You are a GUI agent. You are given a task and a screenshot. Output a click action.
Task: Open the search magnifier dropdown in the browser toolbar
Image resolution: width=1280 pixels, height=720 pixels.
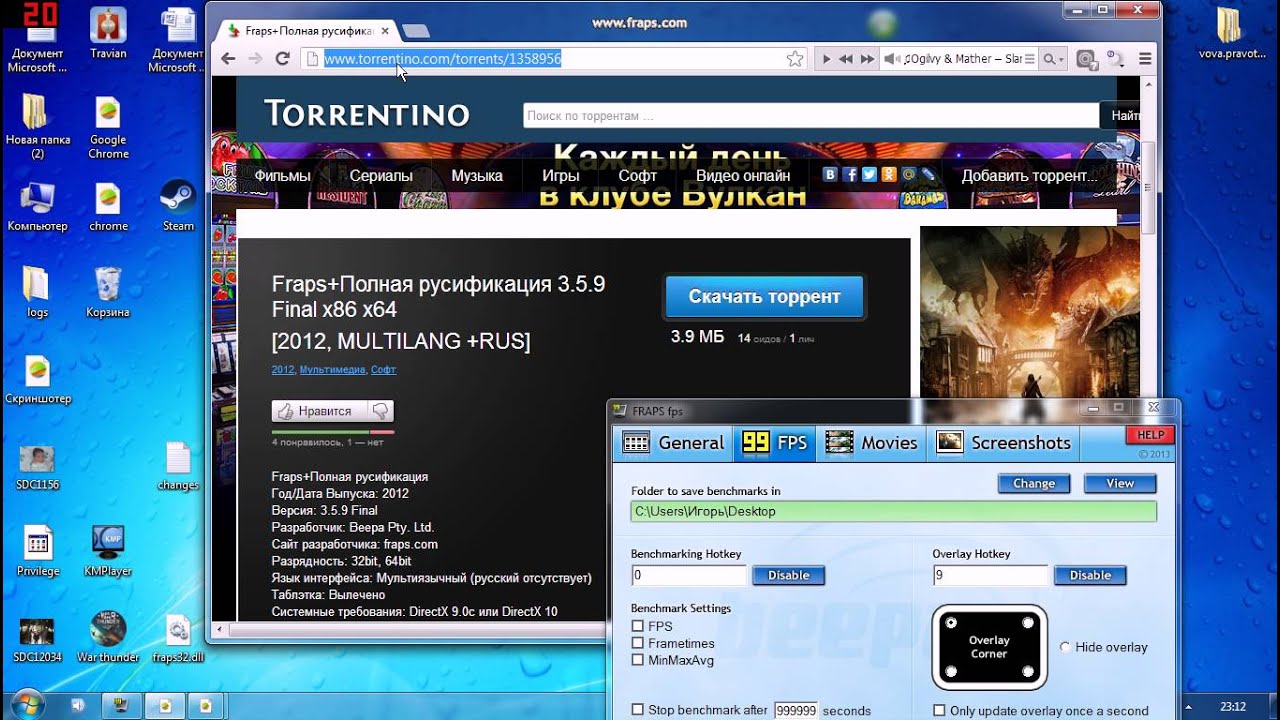(1054, 59)
